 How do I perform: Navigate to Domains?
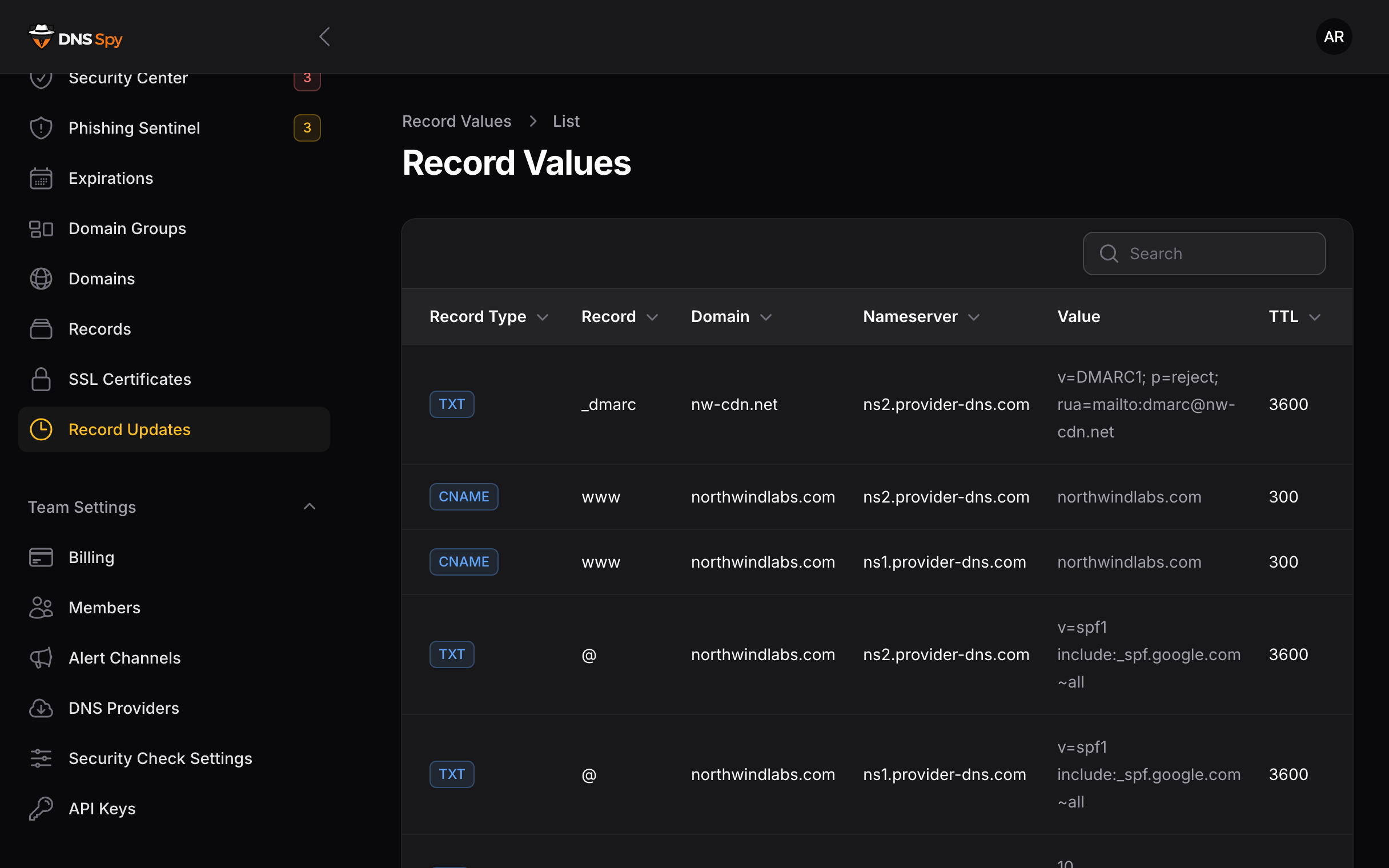pos(174,279)
